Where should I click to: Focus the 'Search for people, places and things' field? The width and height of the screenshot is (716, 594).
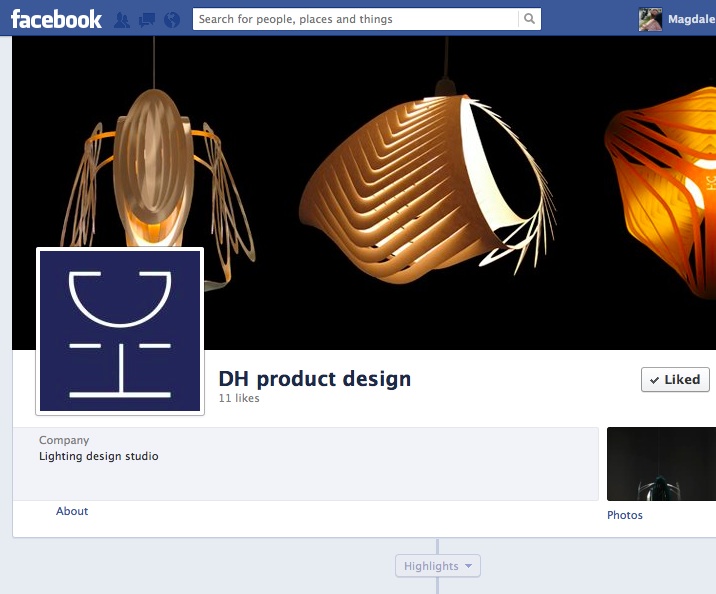[x=355, y=19]
